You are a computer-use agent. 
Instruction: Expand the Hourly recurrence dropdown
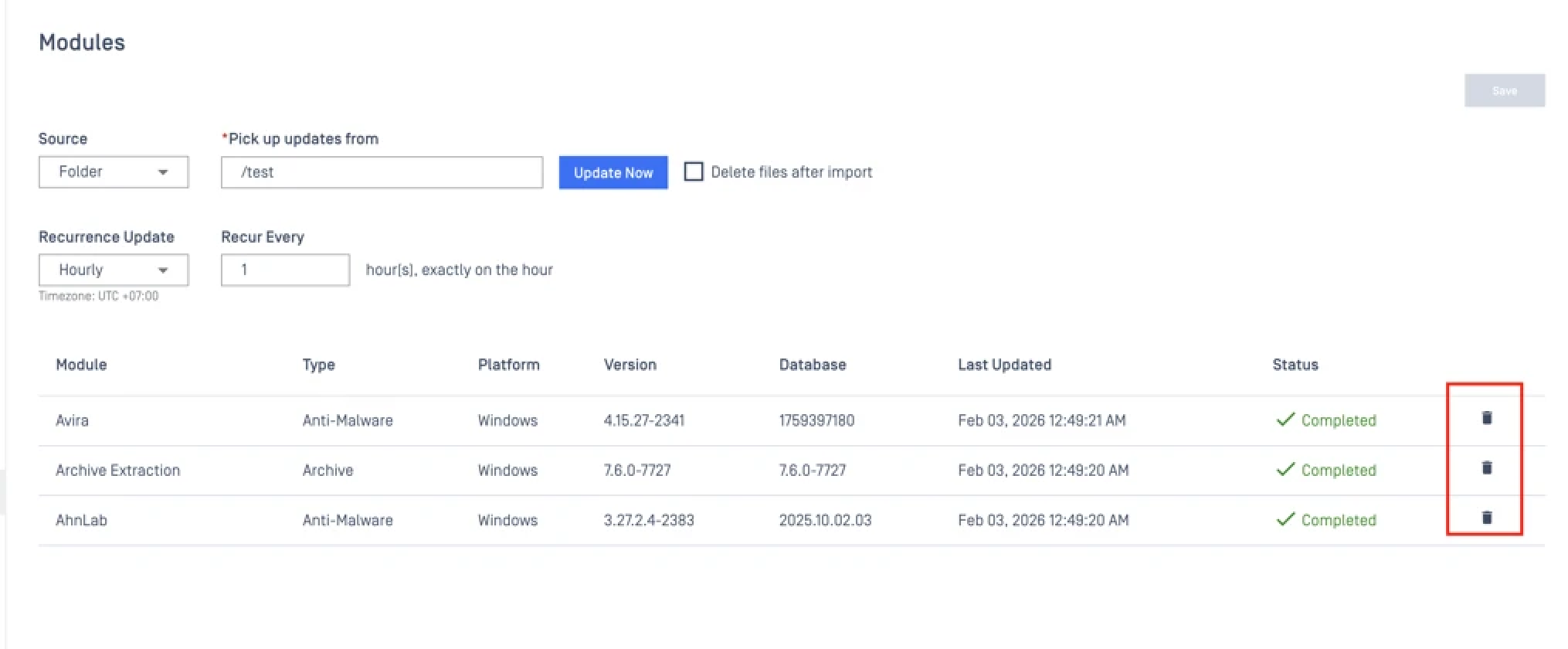pos(114,270)
